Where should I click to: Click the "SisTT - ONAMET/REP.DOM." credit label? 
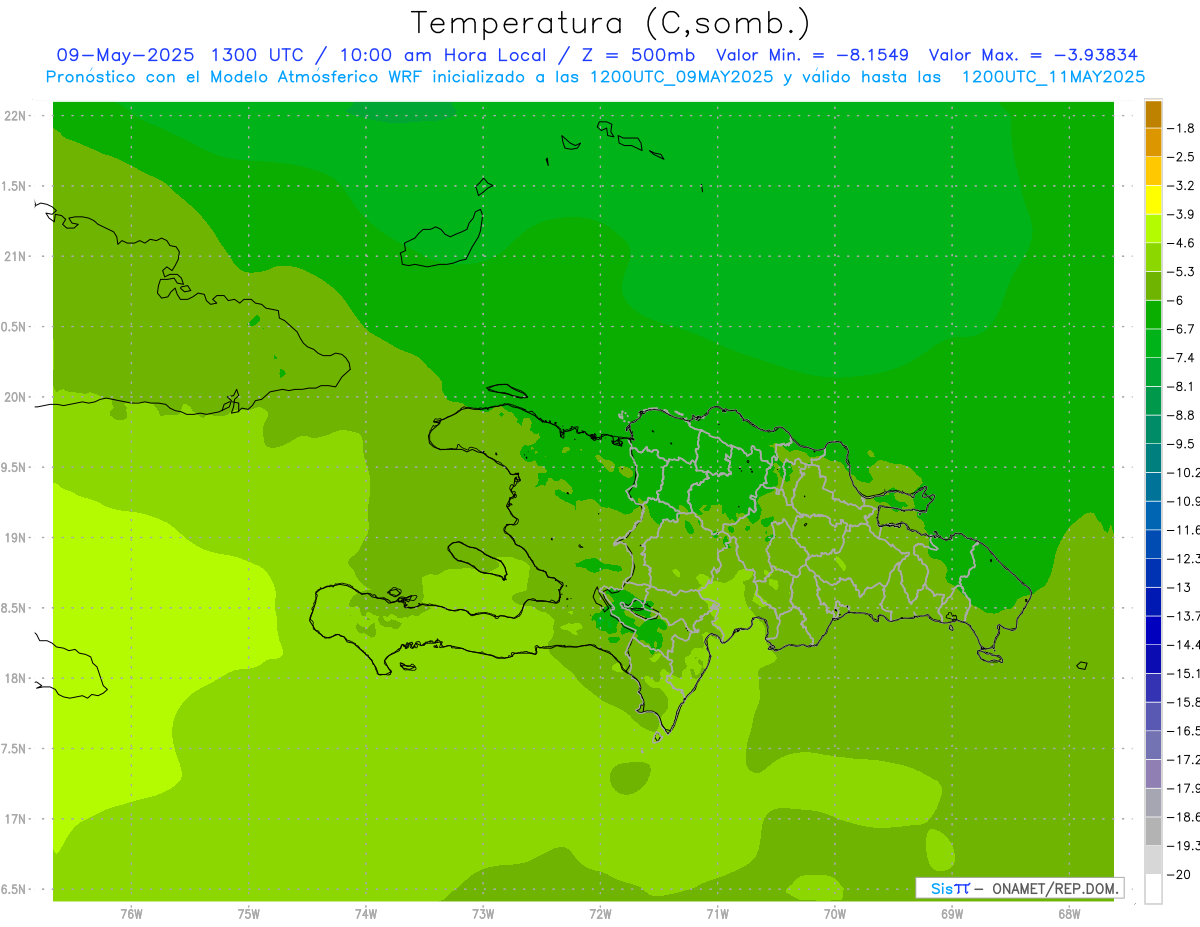point(1019,888)
